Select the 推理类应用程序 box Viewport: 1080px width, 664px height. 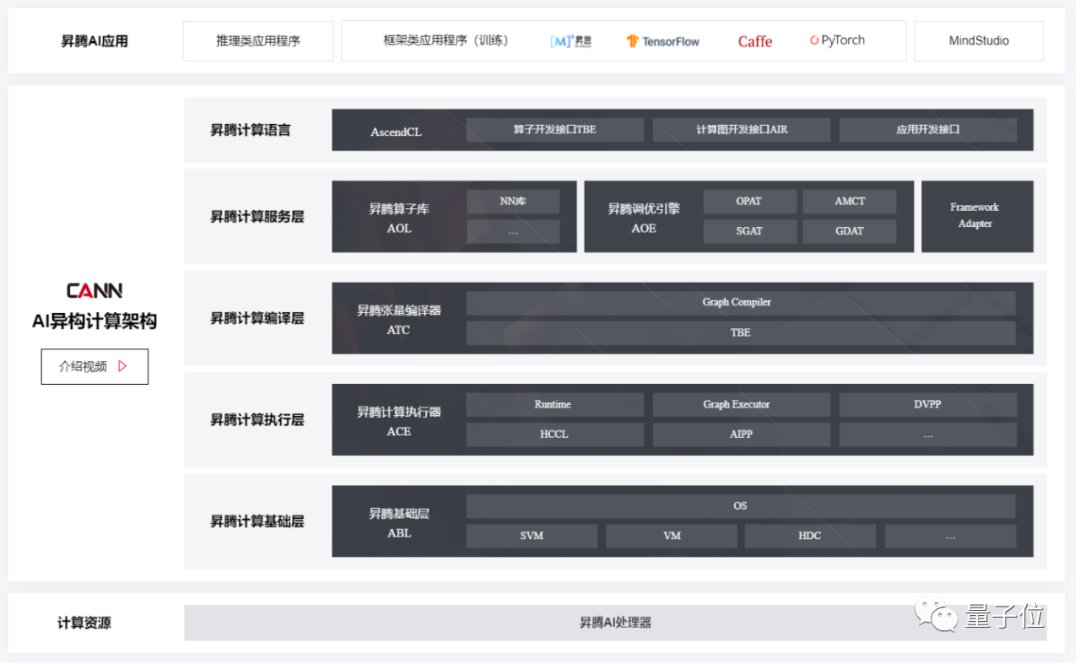click(x=258, y=41)
